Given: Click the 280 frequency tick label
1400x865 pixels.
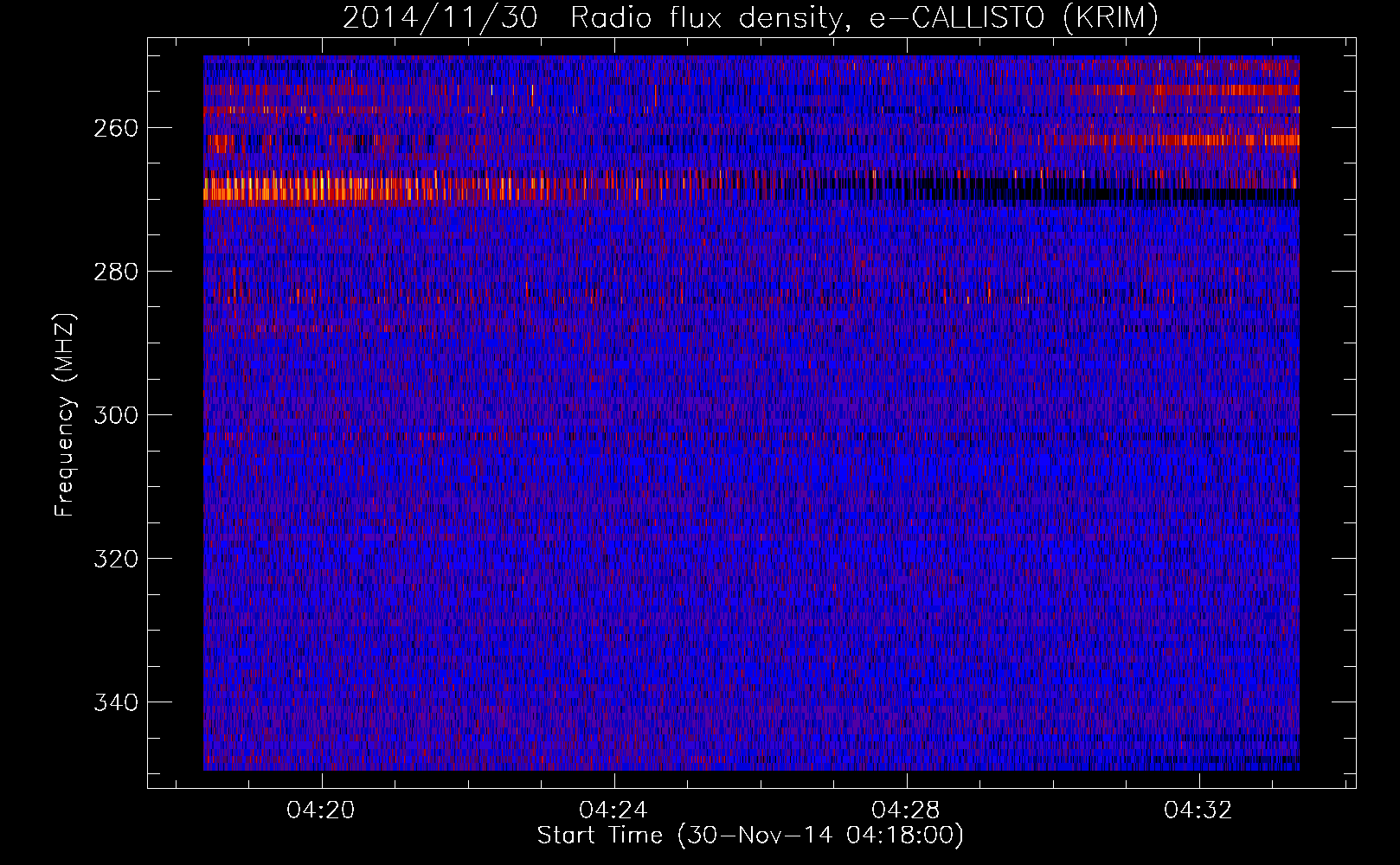Looking at the screenshot, I should (x=116, y=272).
